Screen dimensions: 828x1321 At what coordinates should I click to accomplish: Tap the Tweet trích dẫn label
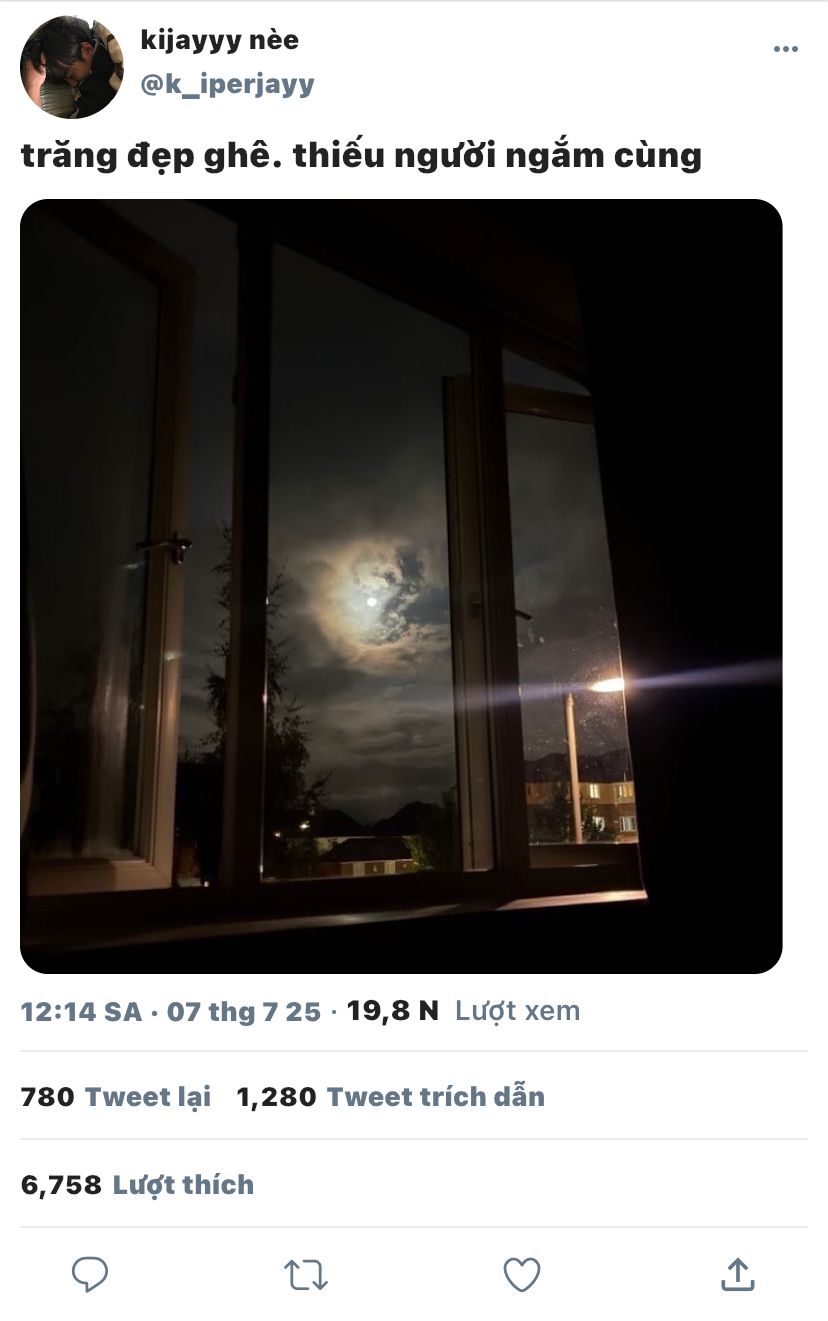pyautogui.click(x=436, y=1097)
